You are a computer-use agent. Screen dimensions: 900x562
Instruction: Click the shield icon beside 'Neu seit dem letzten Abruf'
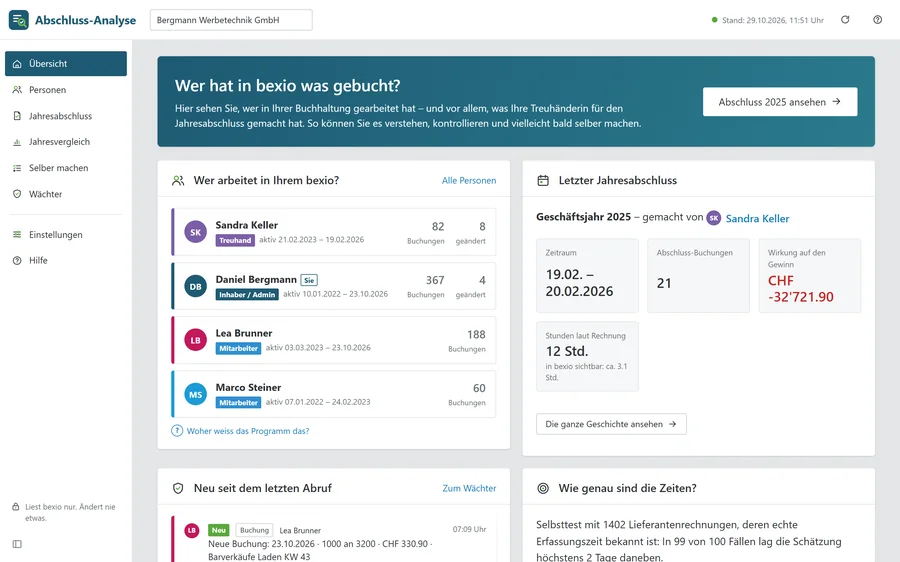[x=178, y=488]
